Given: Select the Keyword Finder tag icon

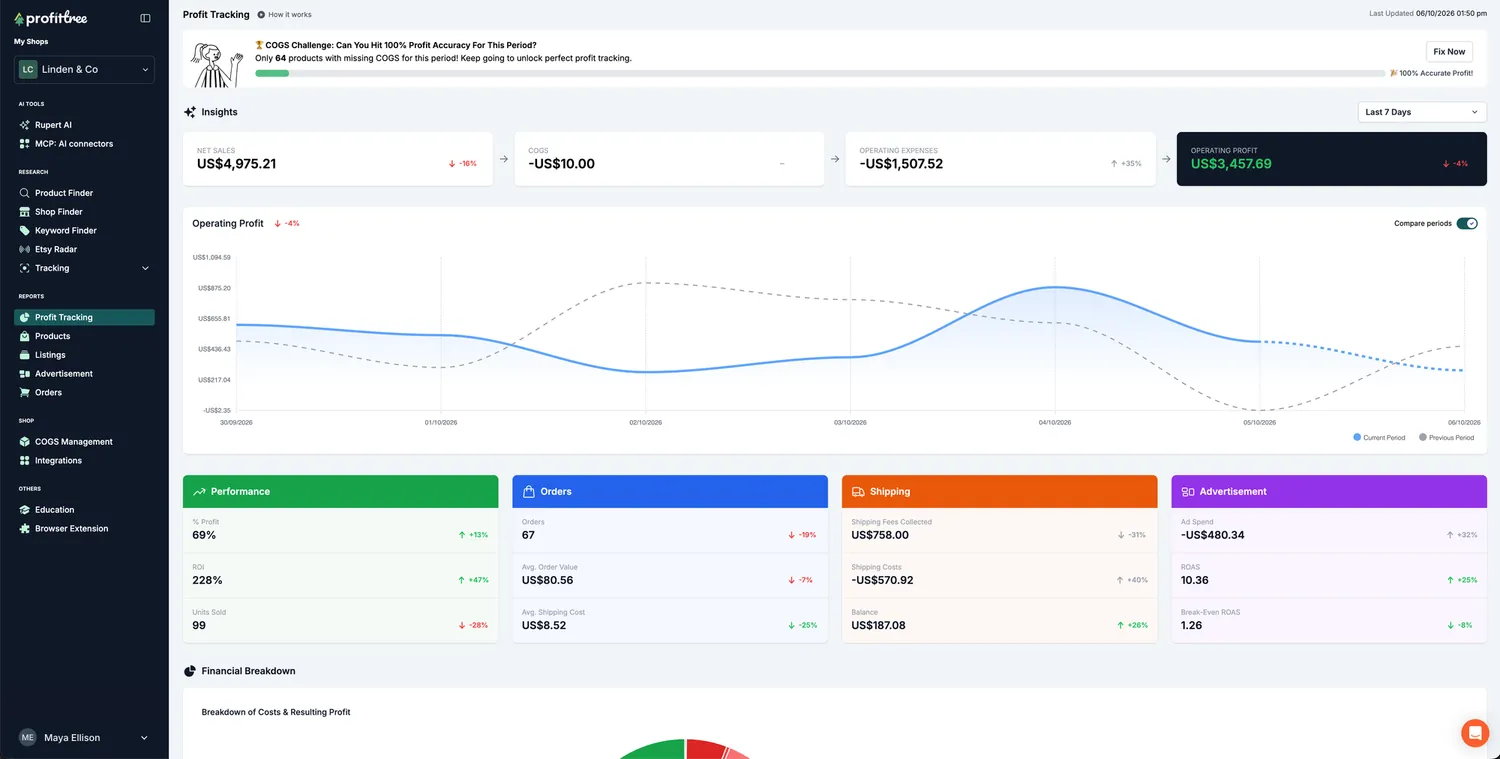Looking at the screenshot, I should coord(25,231).
